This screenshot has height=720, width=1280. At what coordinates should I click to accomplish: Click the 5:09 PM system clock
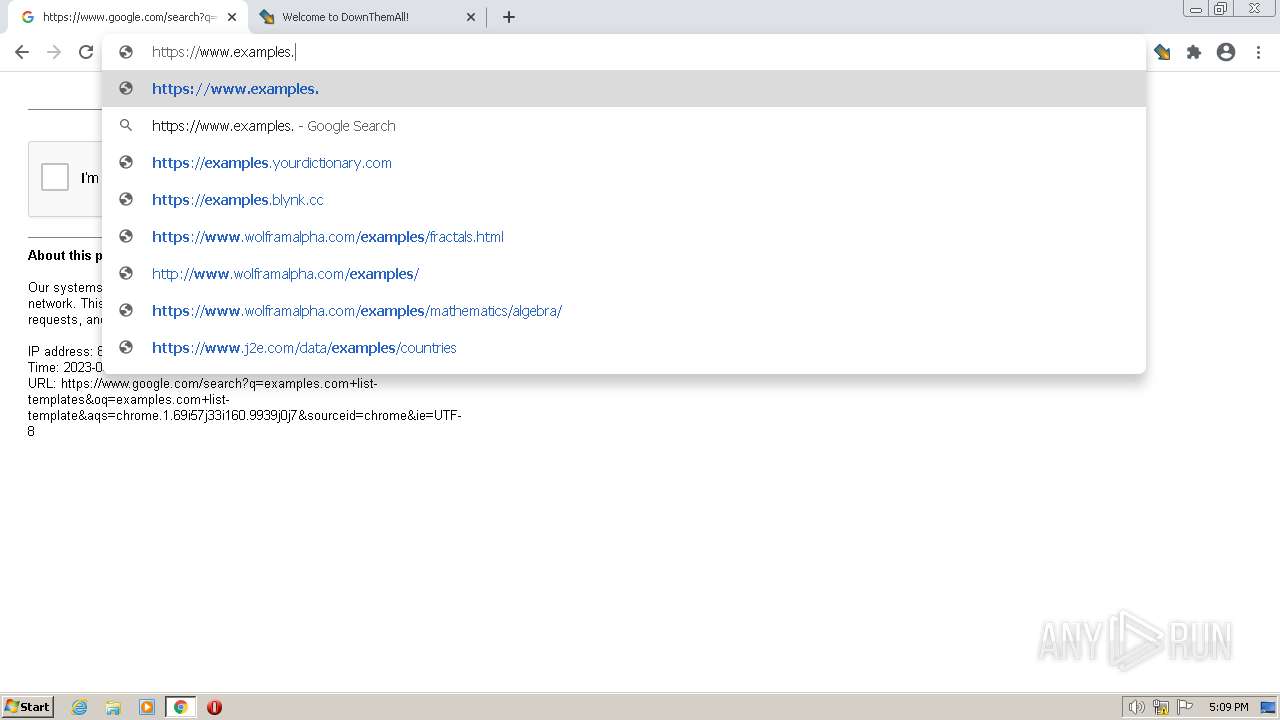(1228, 707)
